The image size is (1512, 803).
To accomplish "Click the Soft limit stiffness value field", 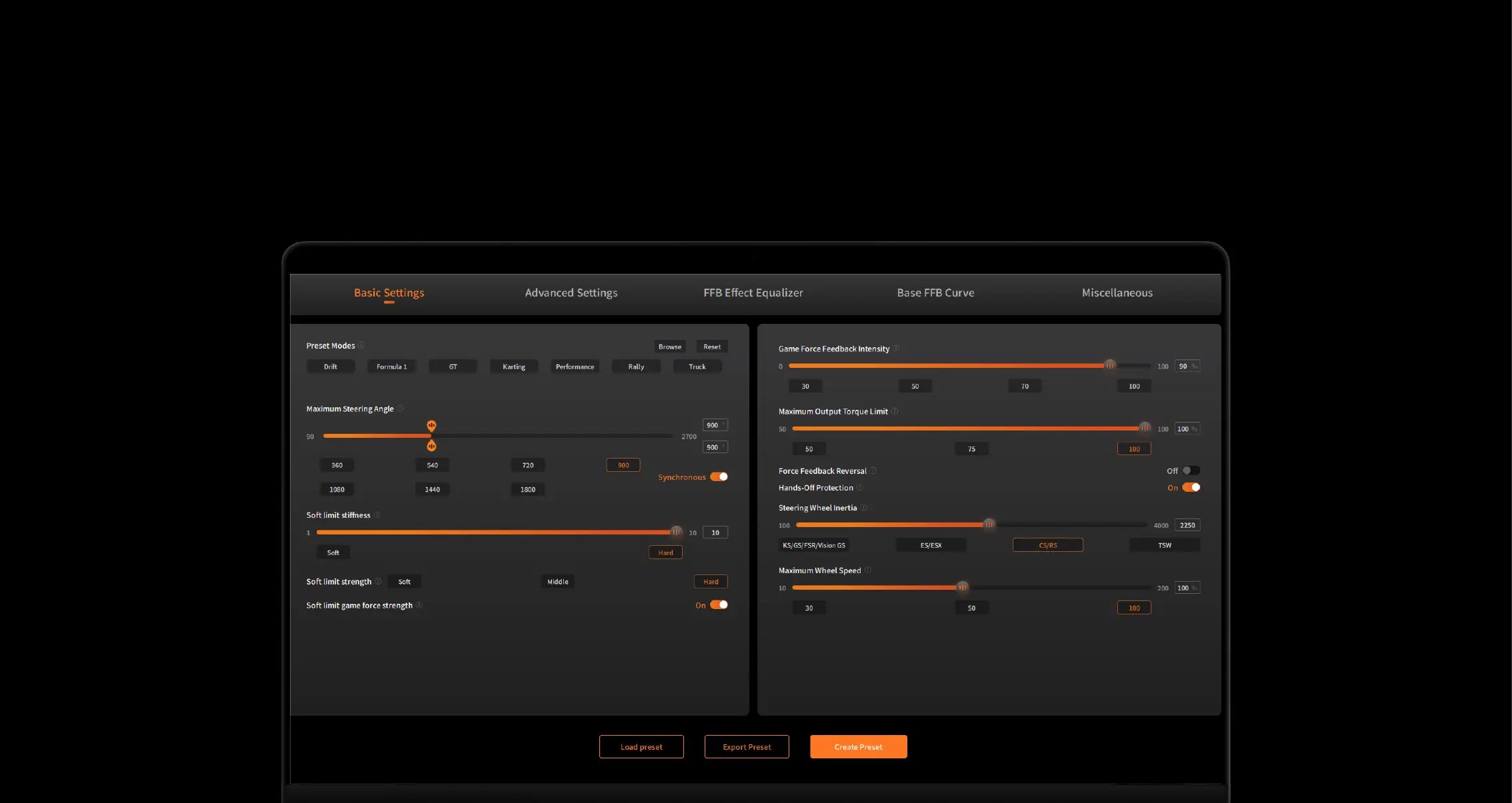I will [x=715, y=532].
